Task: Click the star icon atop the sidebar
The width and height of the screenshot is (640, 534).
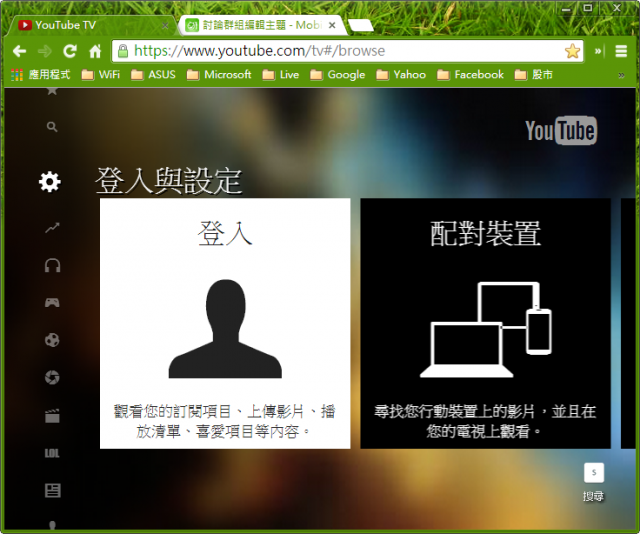Action: click(x=52, y=91)
